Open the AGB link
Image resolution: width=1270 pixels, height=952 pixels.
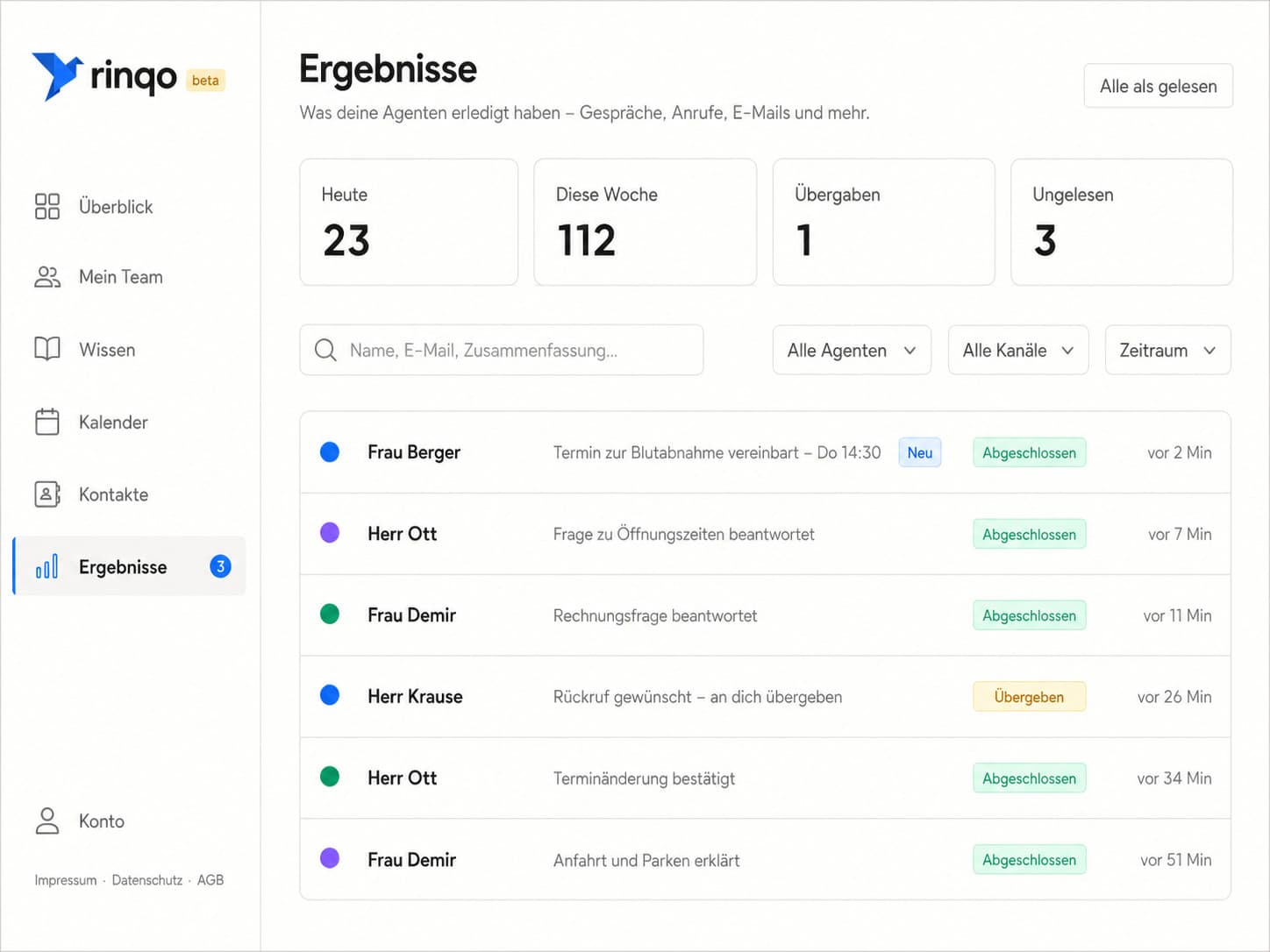tap(210, 880)
